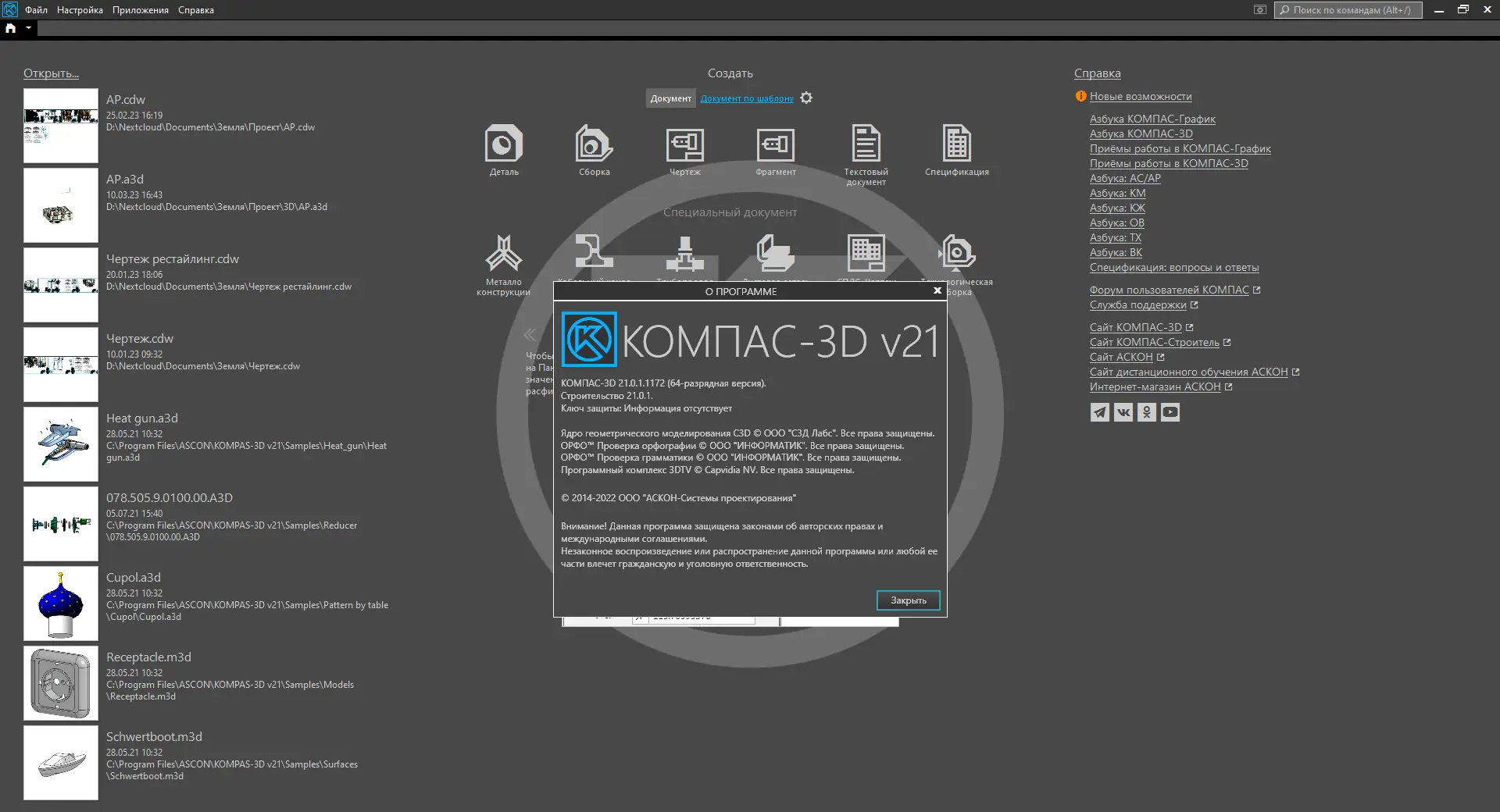Open Приёмы работы в КОМПАС-3D link
The height and width of the screenshot is (812, 1500).
pos(1169,163)
